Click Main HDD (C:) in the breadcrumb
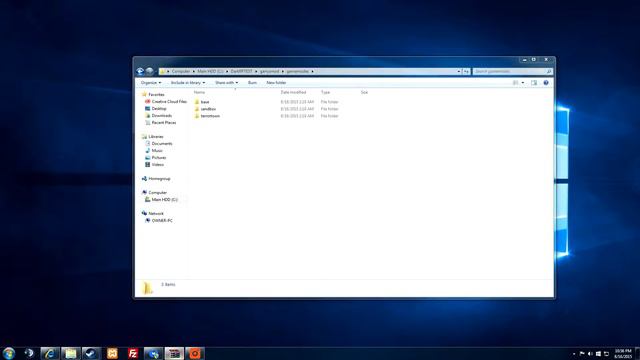This screenshot has width=640, height=360. 211,71
